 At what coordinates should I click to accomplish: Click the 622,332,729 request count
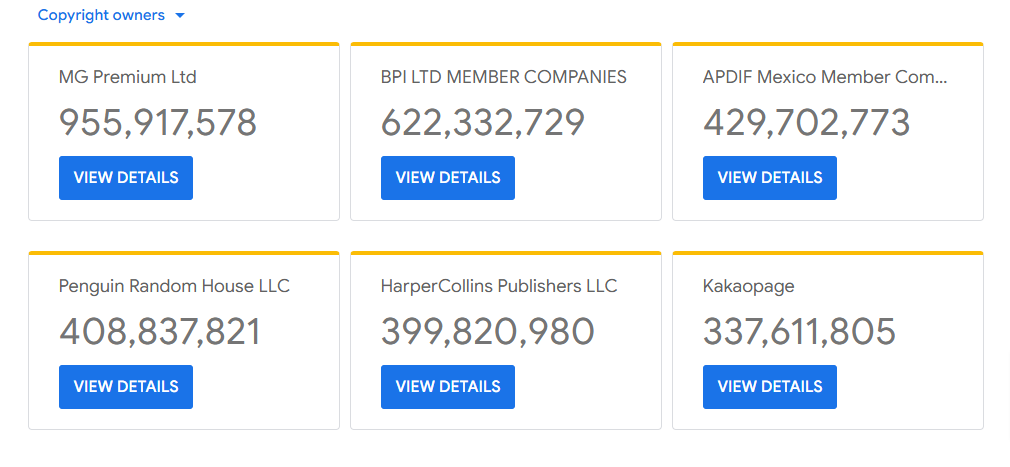[483, 122]
